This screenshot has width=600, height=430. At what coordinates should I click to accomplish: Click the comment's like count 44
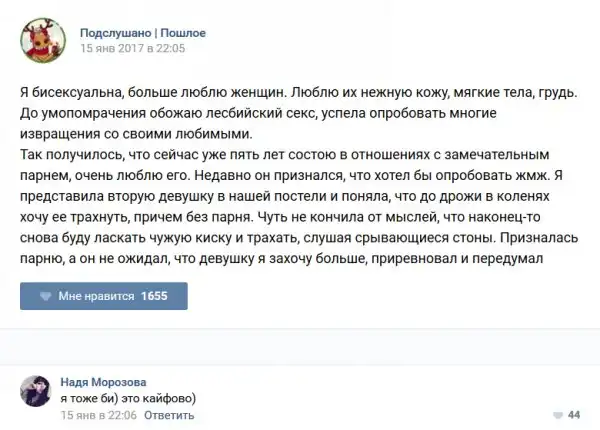click(574, 414)
